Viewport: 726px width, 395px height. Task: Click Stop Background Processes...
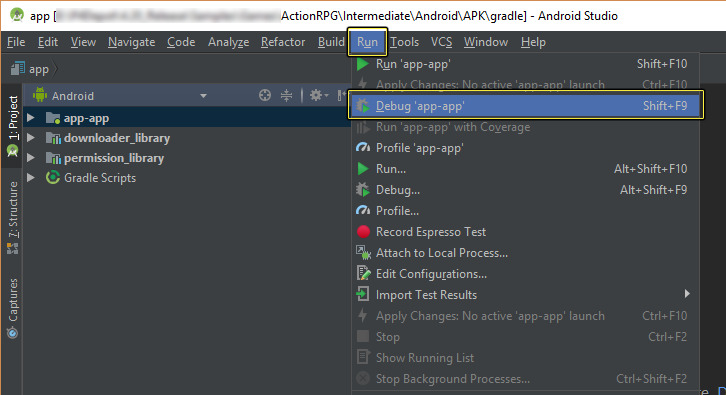525,379
